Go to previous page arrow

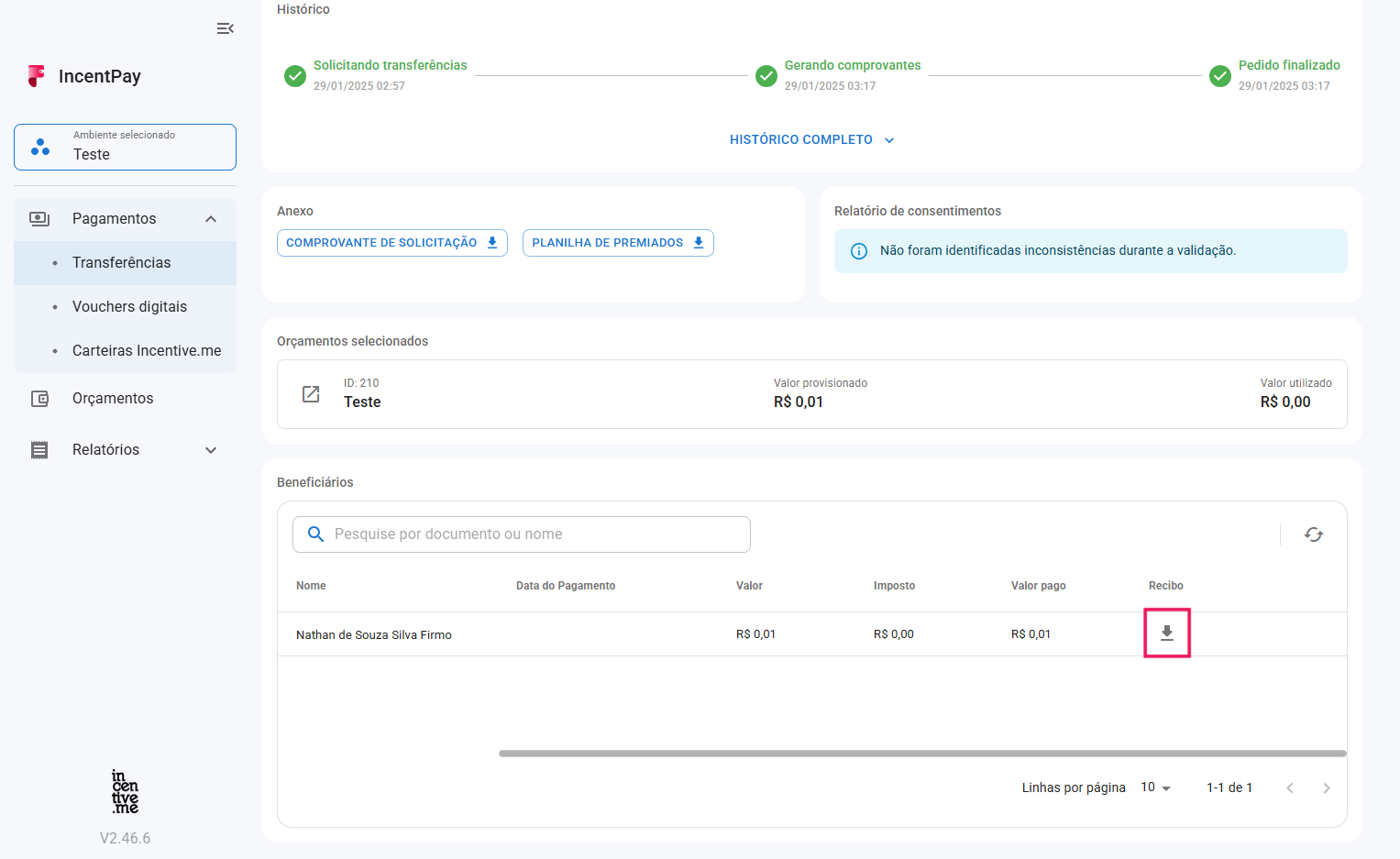[1290, 787]
